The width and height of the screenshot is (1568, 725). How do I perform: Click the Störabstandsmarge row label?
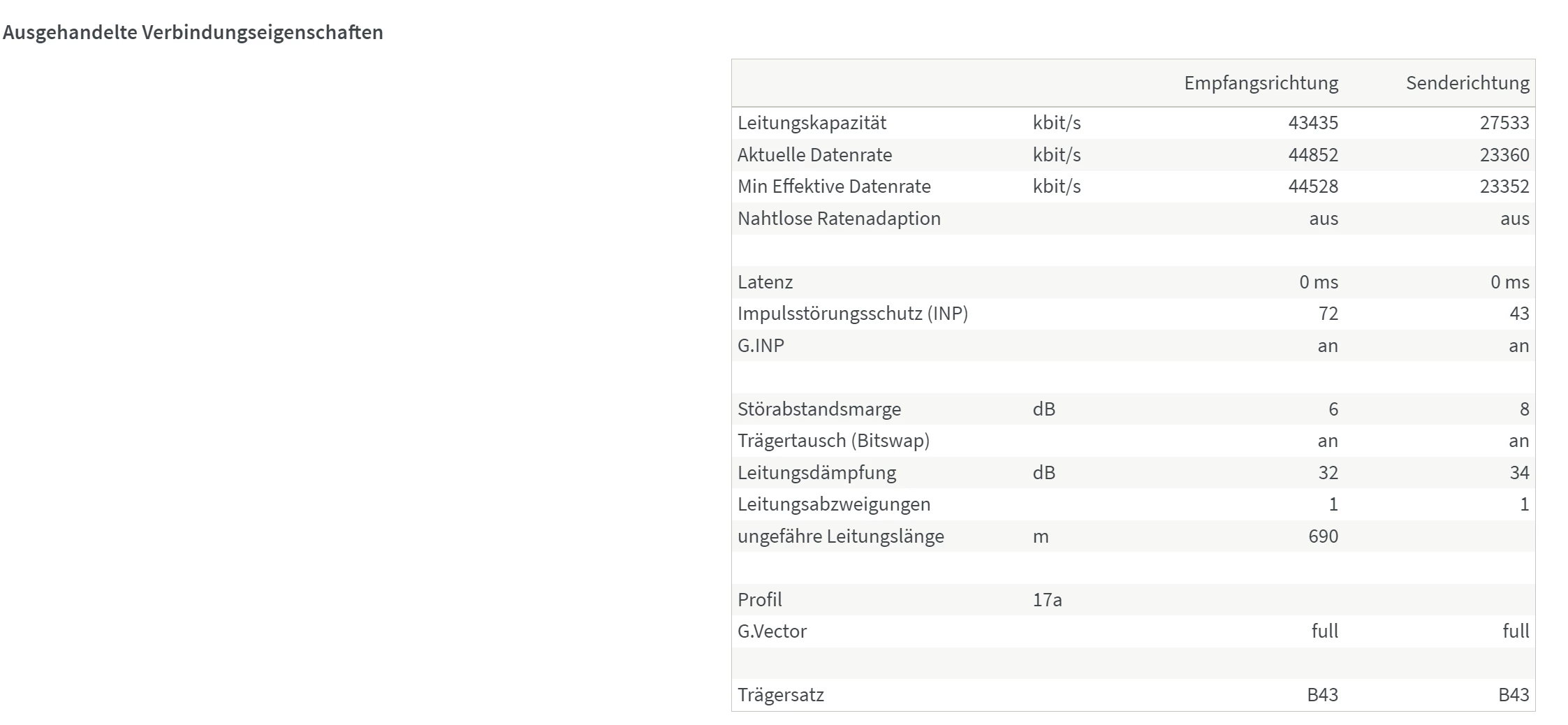819,409
